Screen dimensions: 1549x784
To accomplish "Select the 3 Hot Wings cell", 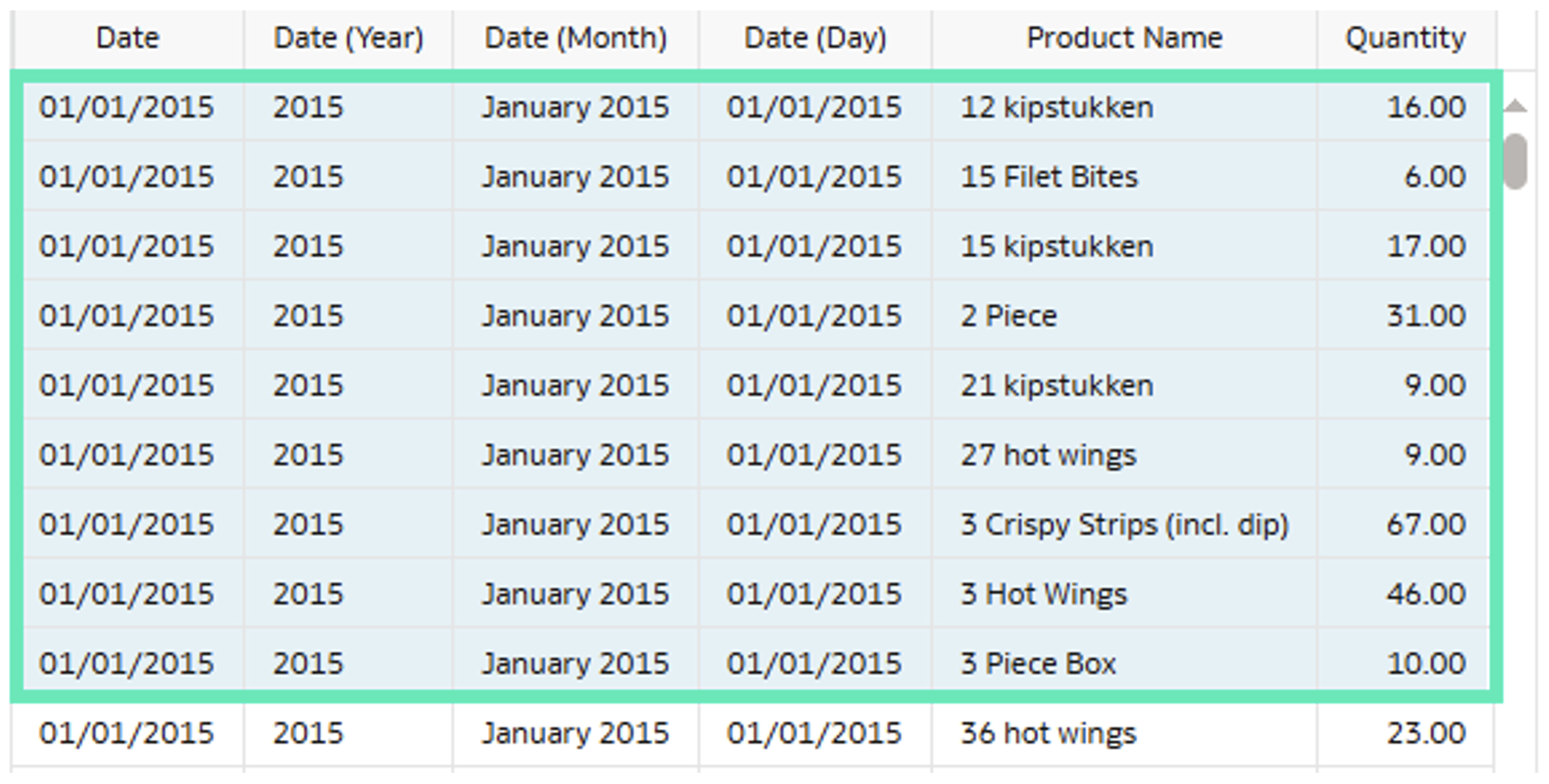I will pyautogui.click(x=1043, y=595).
